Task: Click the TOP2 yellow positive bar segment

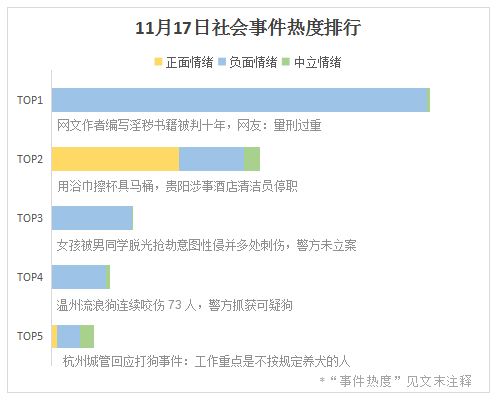Action: coord(115,159)
